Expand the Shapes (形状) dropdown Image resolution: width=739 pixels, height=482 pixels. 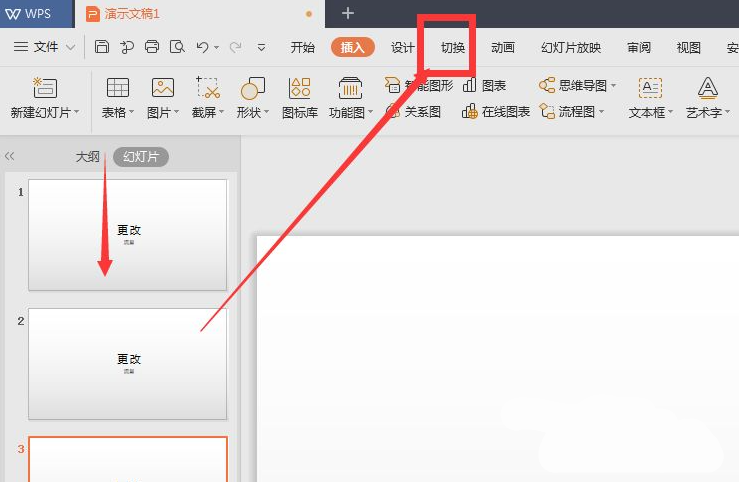pyautogui.click(x=253, y=113)
